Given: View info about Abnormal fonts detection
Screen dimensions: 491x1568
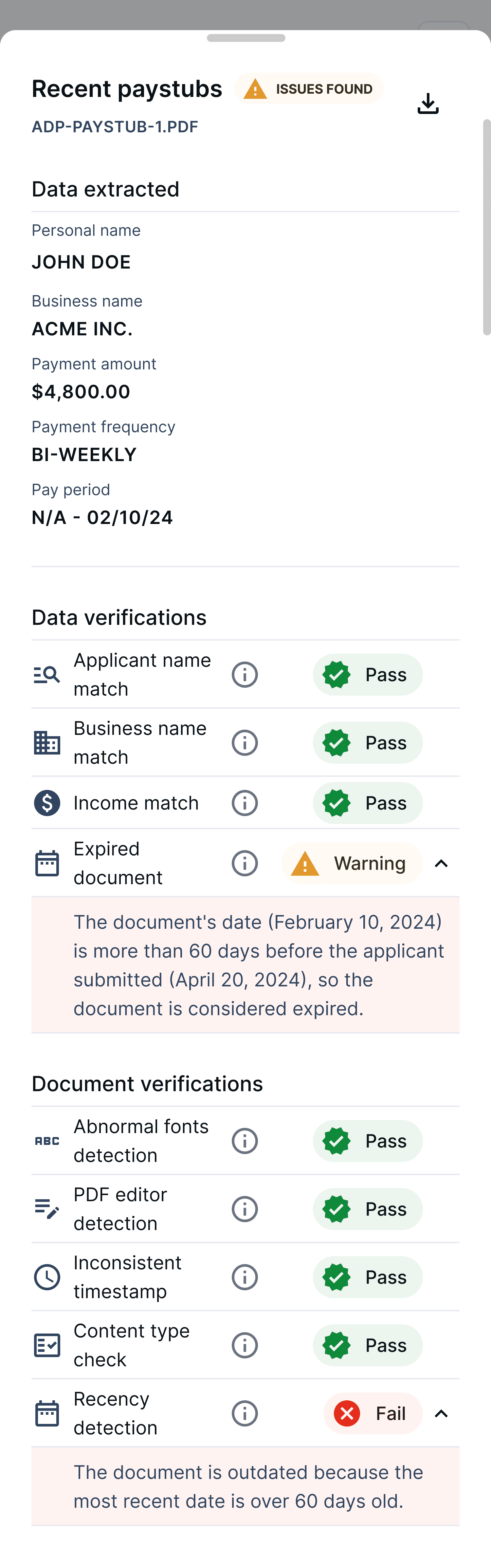Looking at the screenshot, I should pyautogui.click(x=245, y=1141).
